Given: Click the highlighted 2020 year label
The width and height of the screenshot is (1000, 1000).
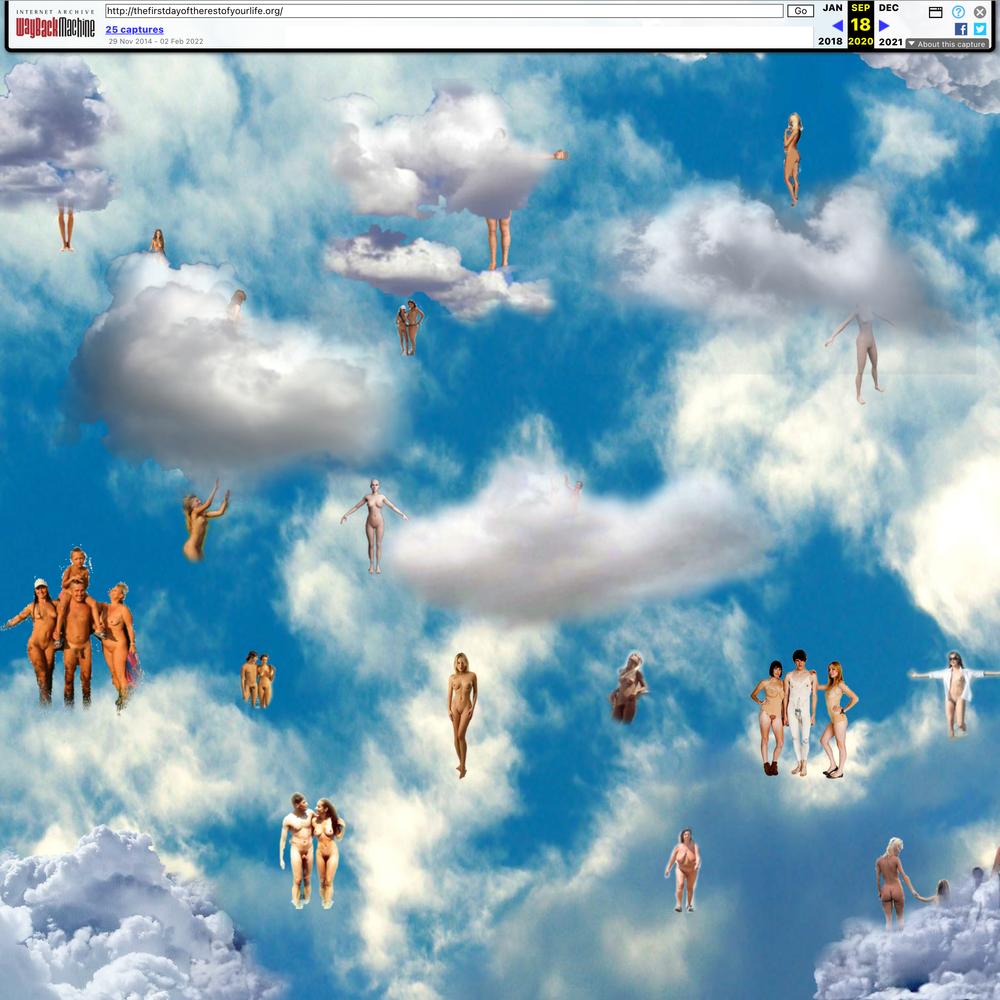Looking at the screenshot, I should coord(860,41).
